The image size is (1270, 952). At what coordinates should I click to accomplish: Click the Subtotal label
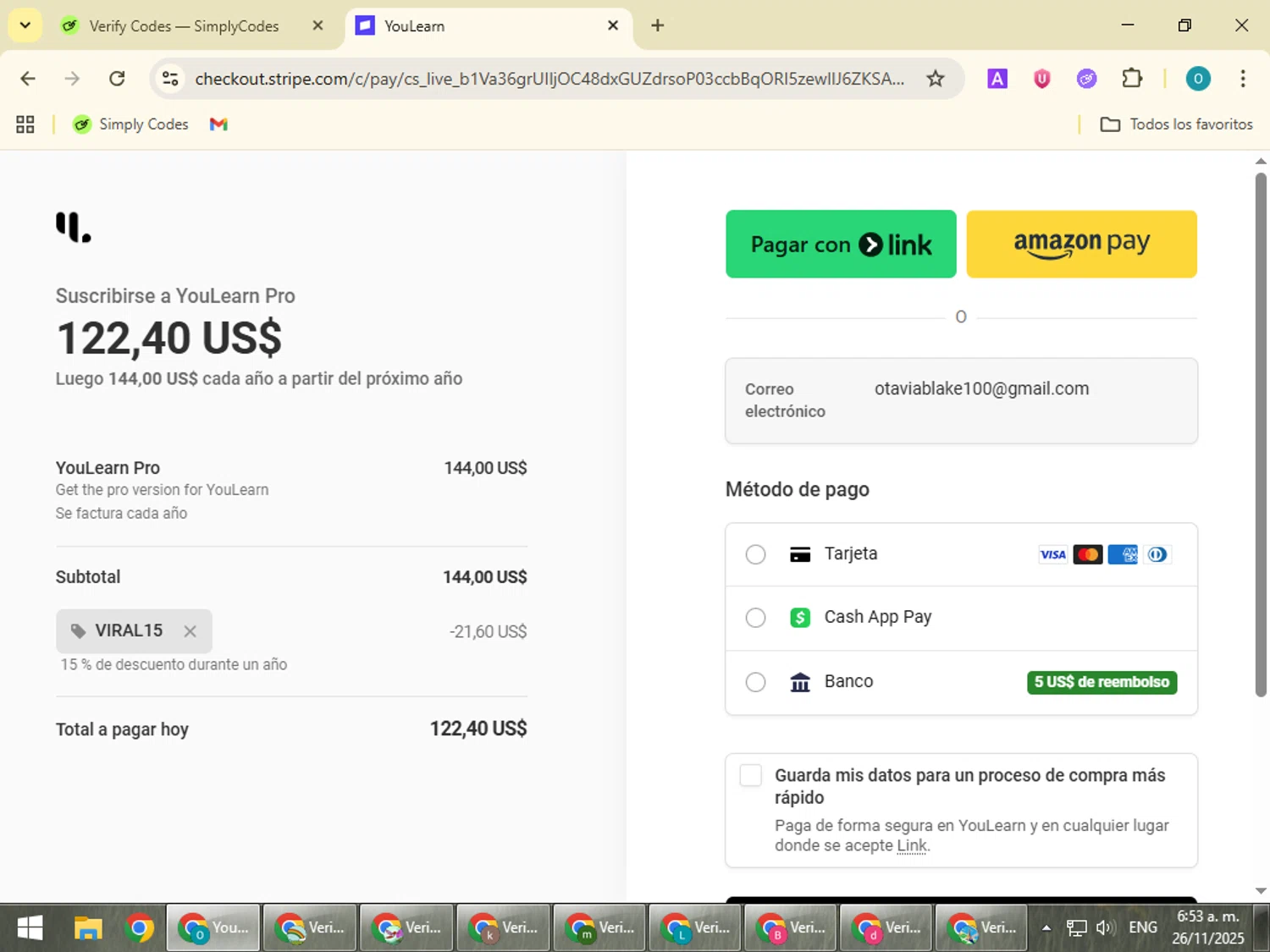coord(88,577)
